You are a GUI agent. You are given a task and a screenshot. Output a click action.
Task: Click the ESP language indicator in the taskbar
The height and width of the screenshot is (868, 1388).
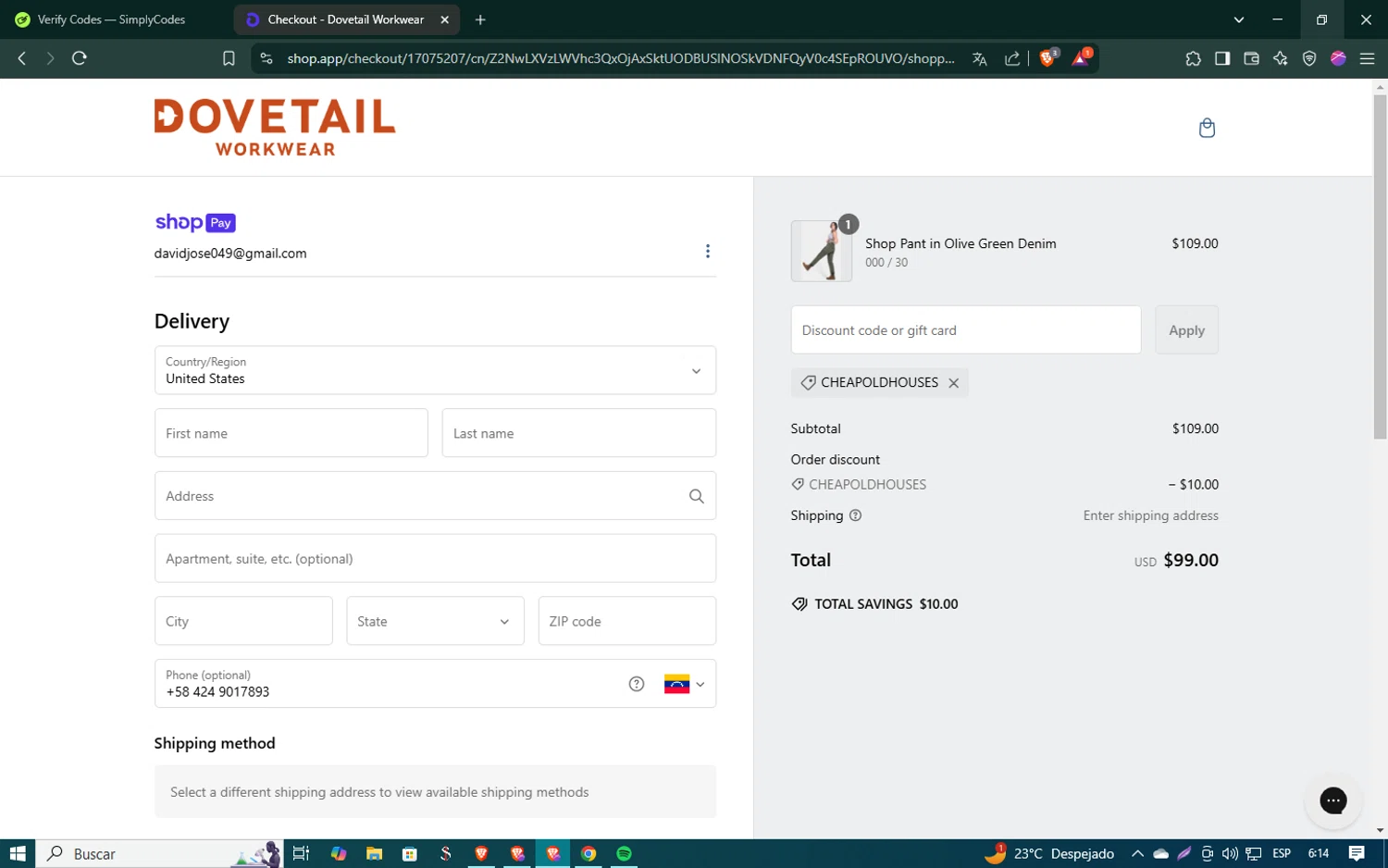1282,853
